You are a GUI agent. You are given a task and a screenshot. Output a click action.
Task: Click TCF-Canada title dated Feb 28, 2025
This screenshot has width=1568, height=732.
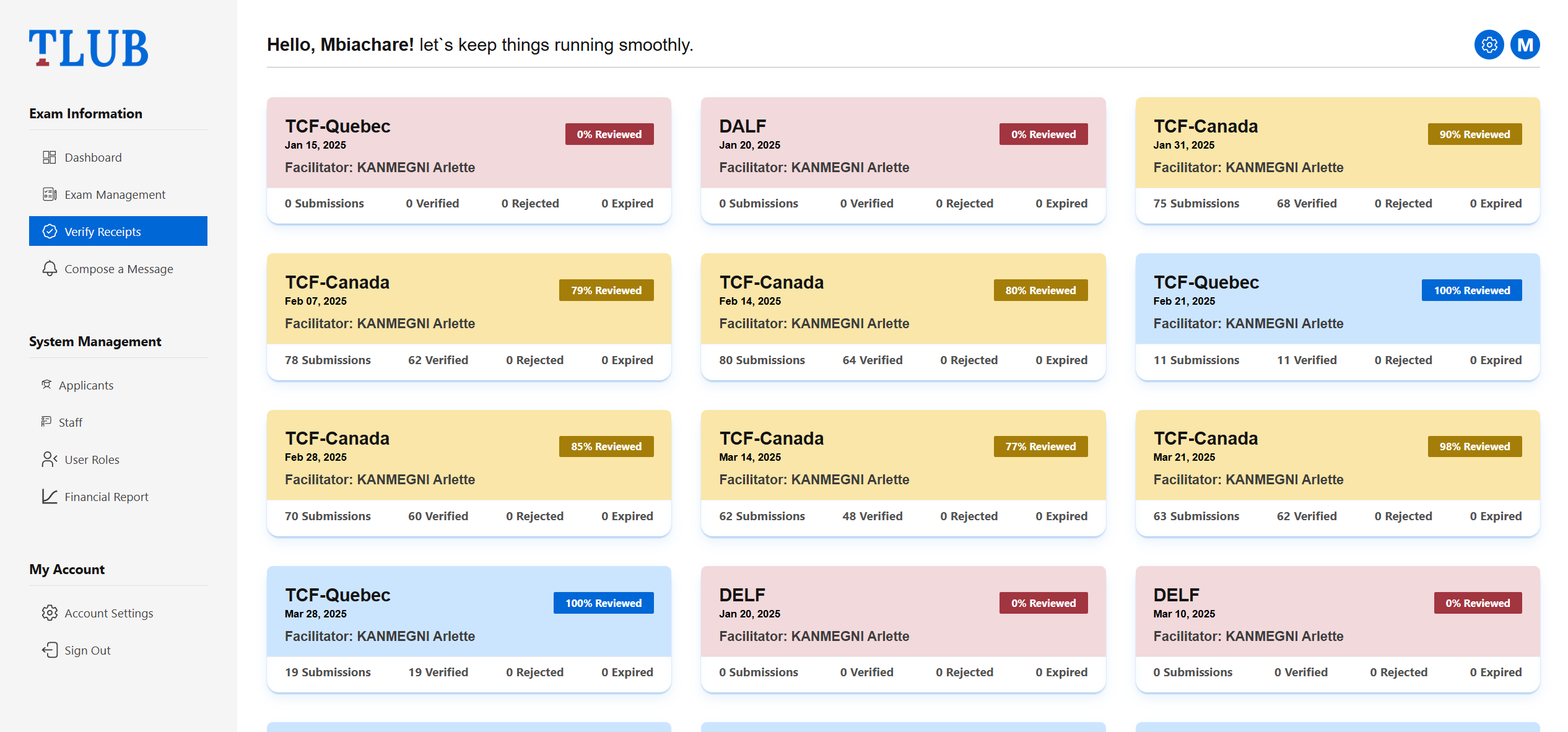(337, 438)
